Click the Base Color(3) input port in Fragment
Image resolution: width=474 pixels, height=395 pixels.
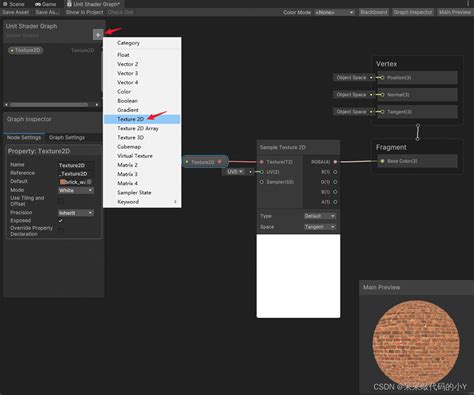click(382, 161)
